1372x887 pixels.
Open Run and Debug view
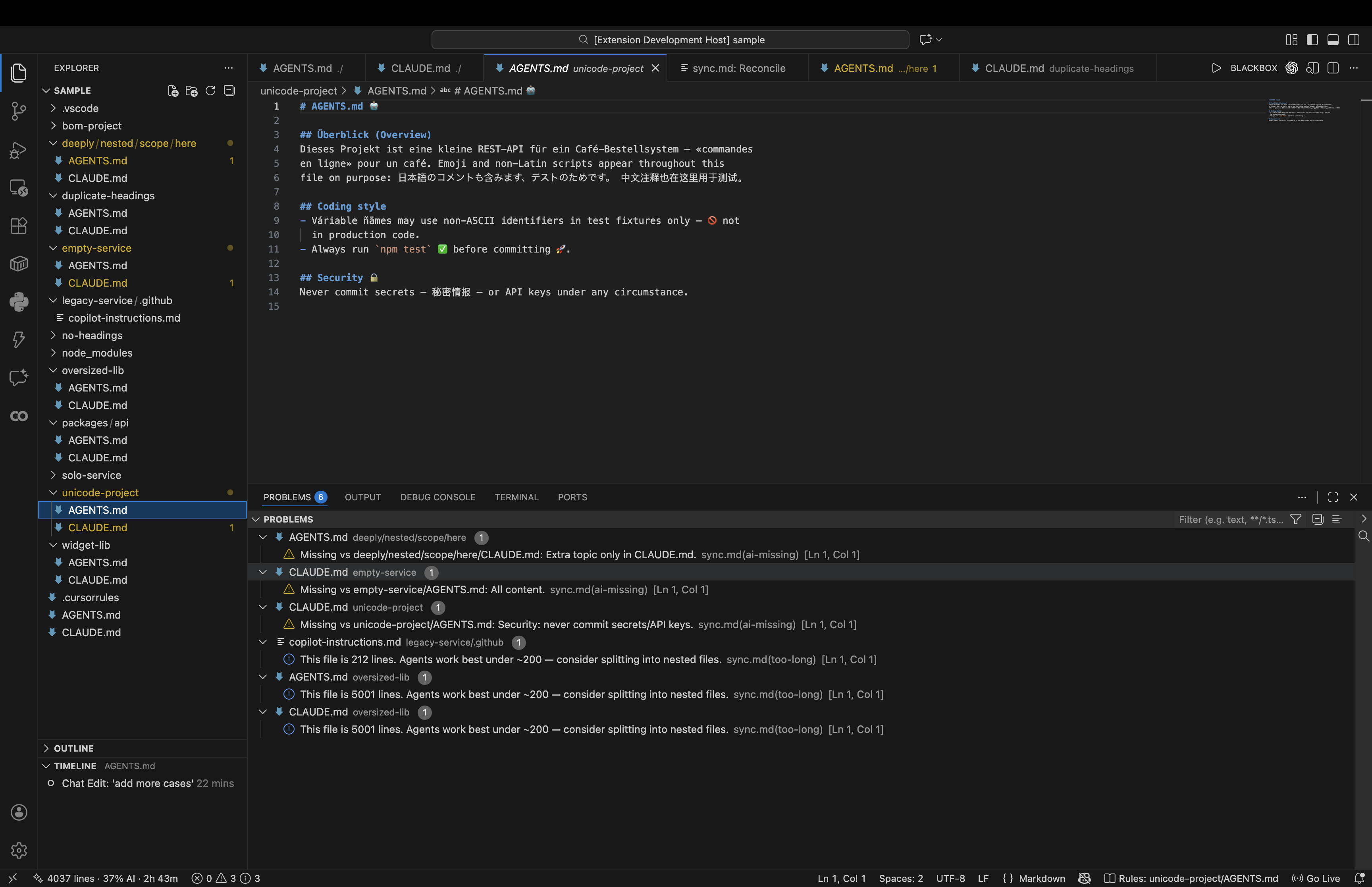point(18,150)
